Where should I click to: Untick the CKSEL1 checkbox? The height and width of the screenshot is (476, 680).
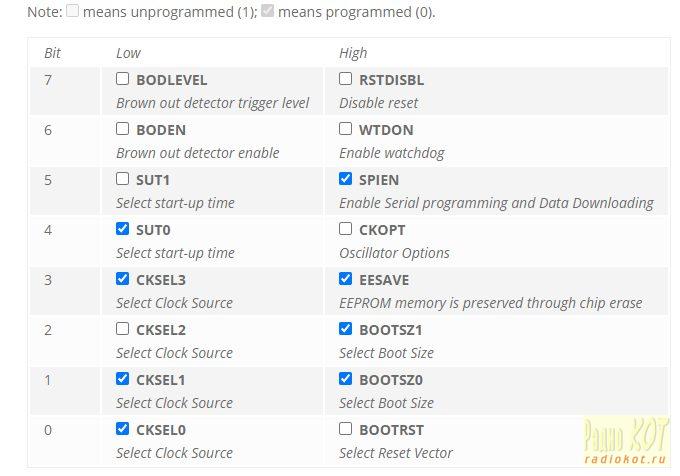click(122, 379)
